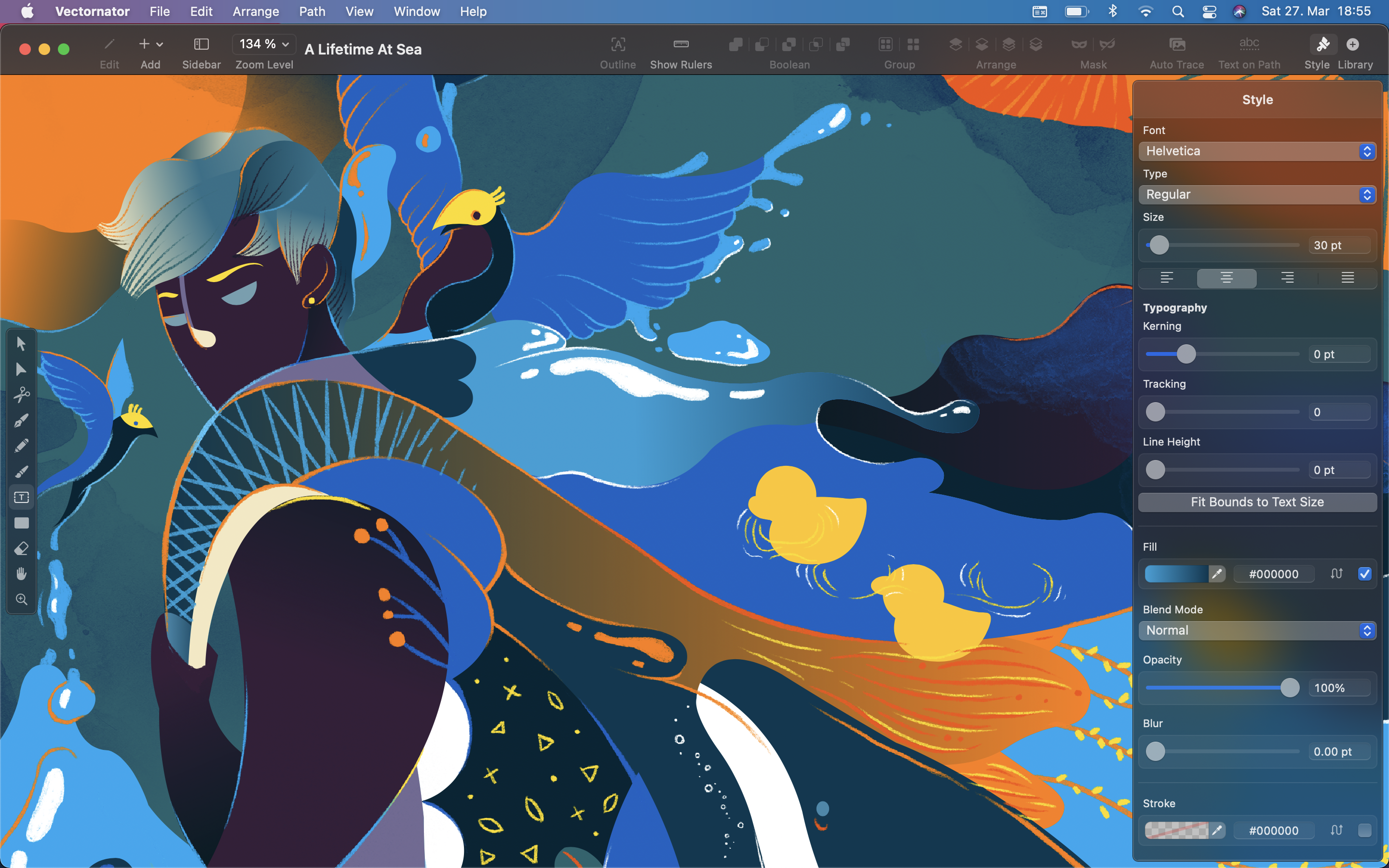The image size is (1389, 868).
Task: Activate the Text tool
Action: pos(21,497)
